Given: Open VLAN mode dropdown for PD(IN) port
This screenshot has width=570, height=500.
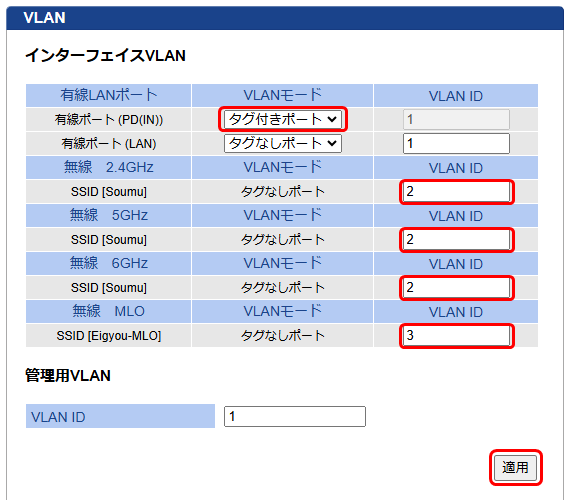Looking at the screenshot, I should (x=283, y=119).
